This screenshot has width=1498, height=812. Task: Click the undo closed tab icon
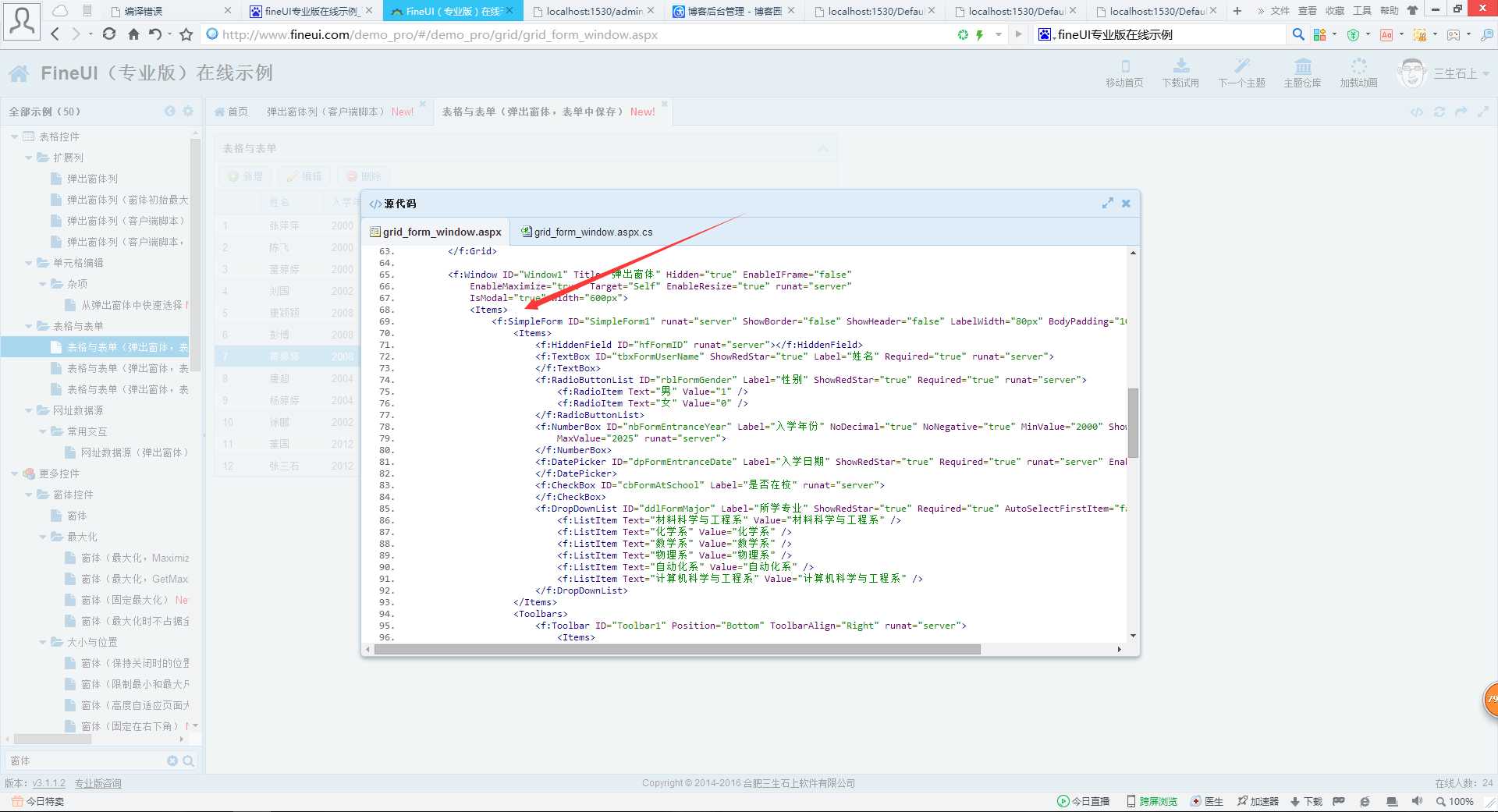coord(155,34)
